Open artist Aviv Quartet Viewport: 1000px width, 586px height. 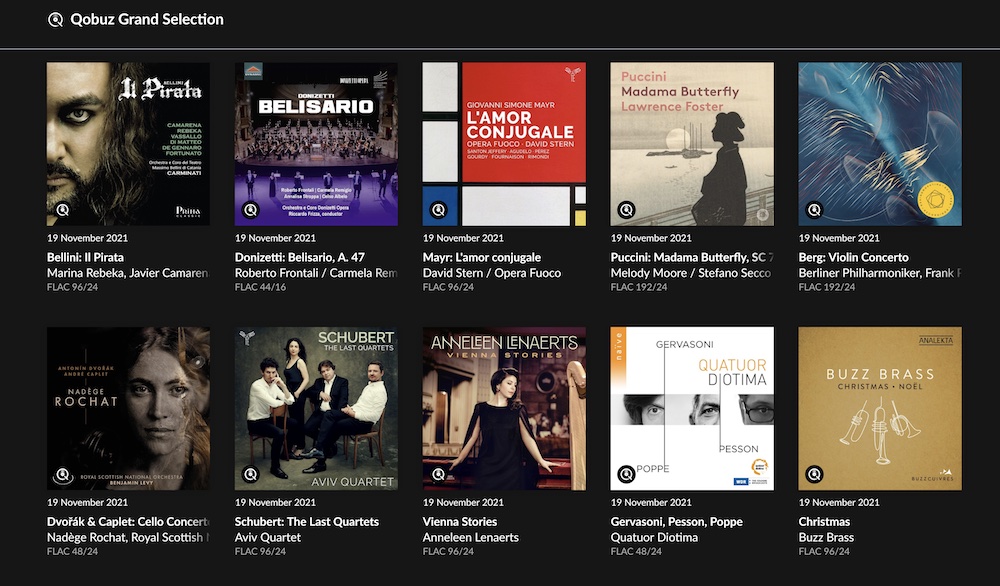tap(268, 538)
